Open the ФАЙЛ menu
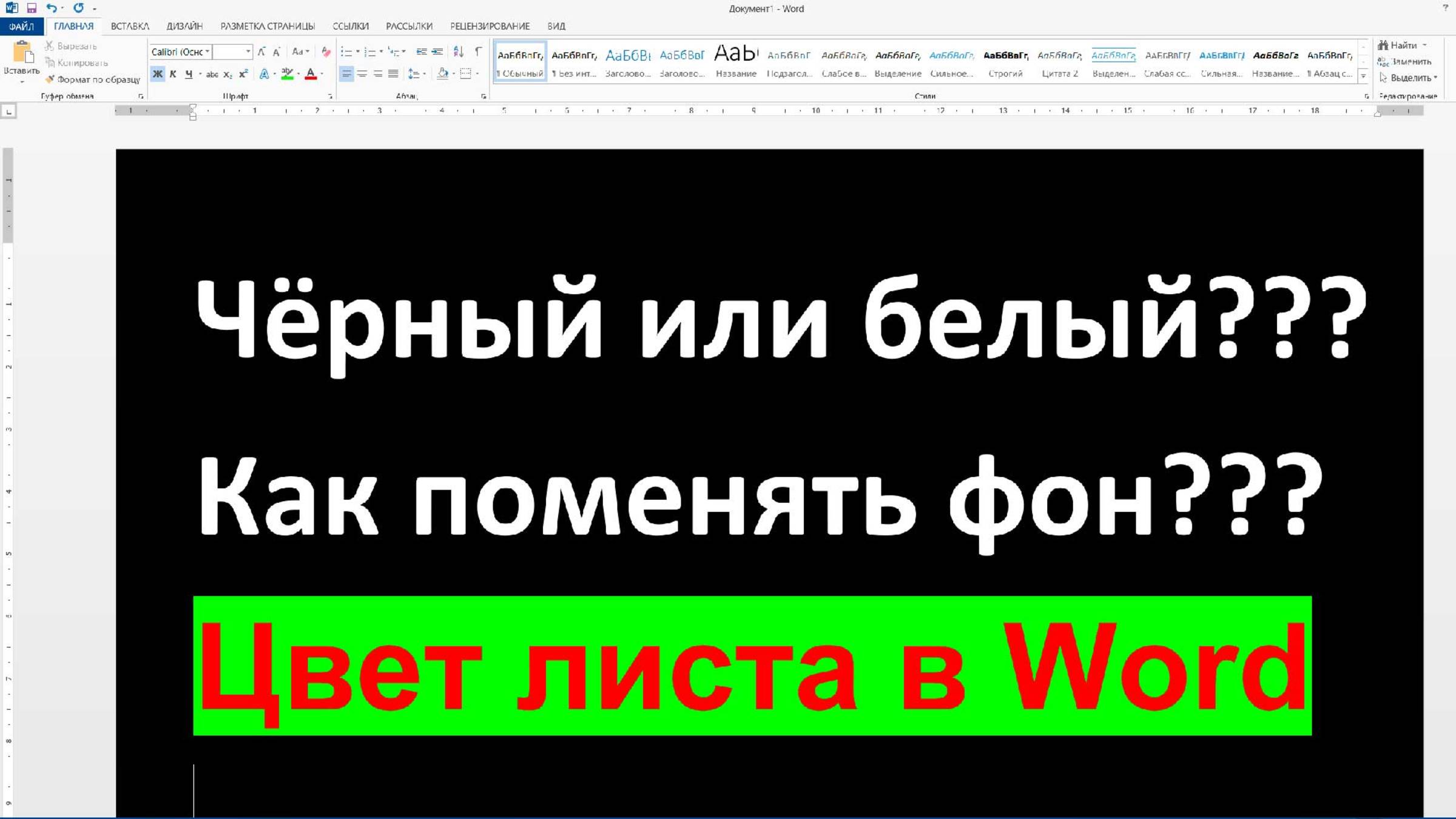The image size is (1456, 819). (21, 26)
